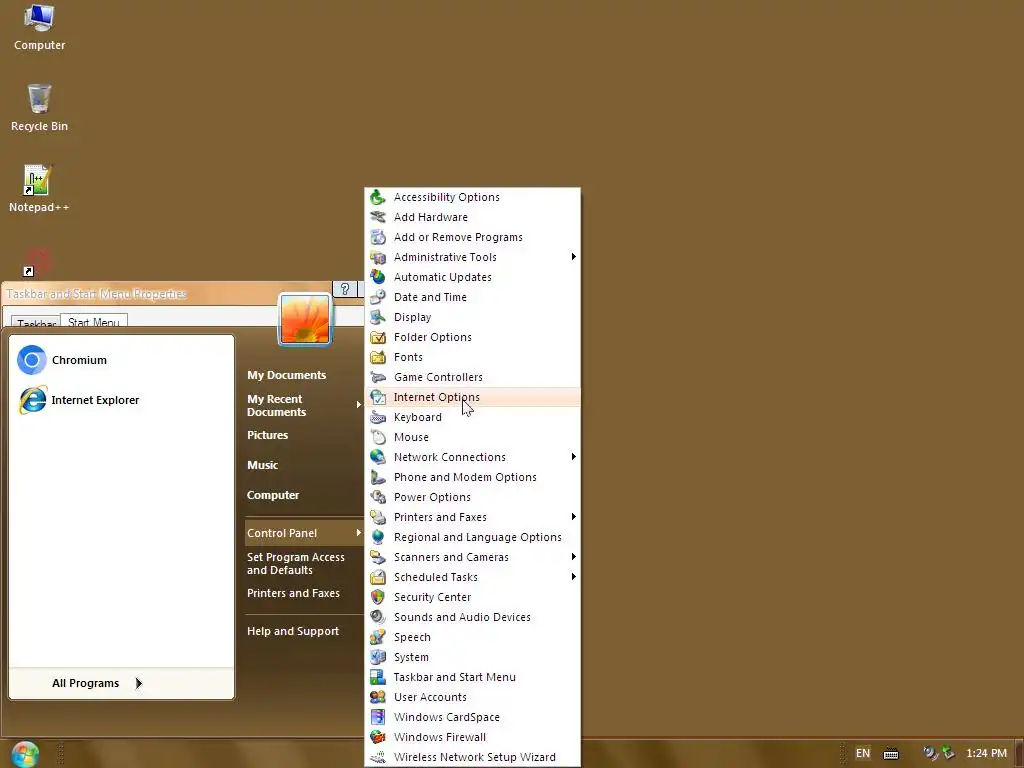Click the EN language indicator in tray

tap(863, 753)
